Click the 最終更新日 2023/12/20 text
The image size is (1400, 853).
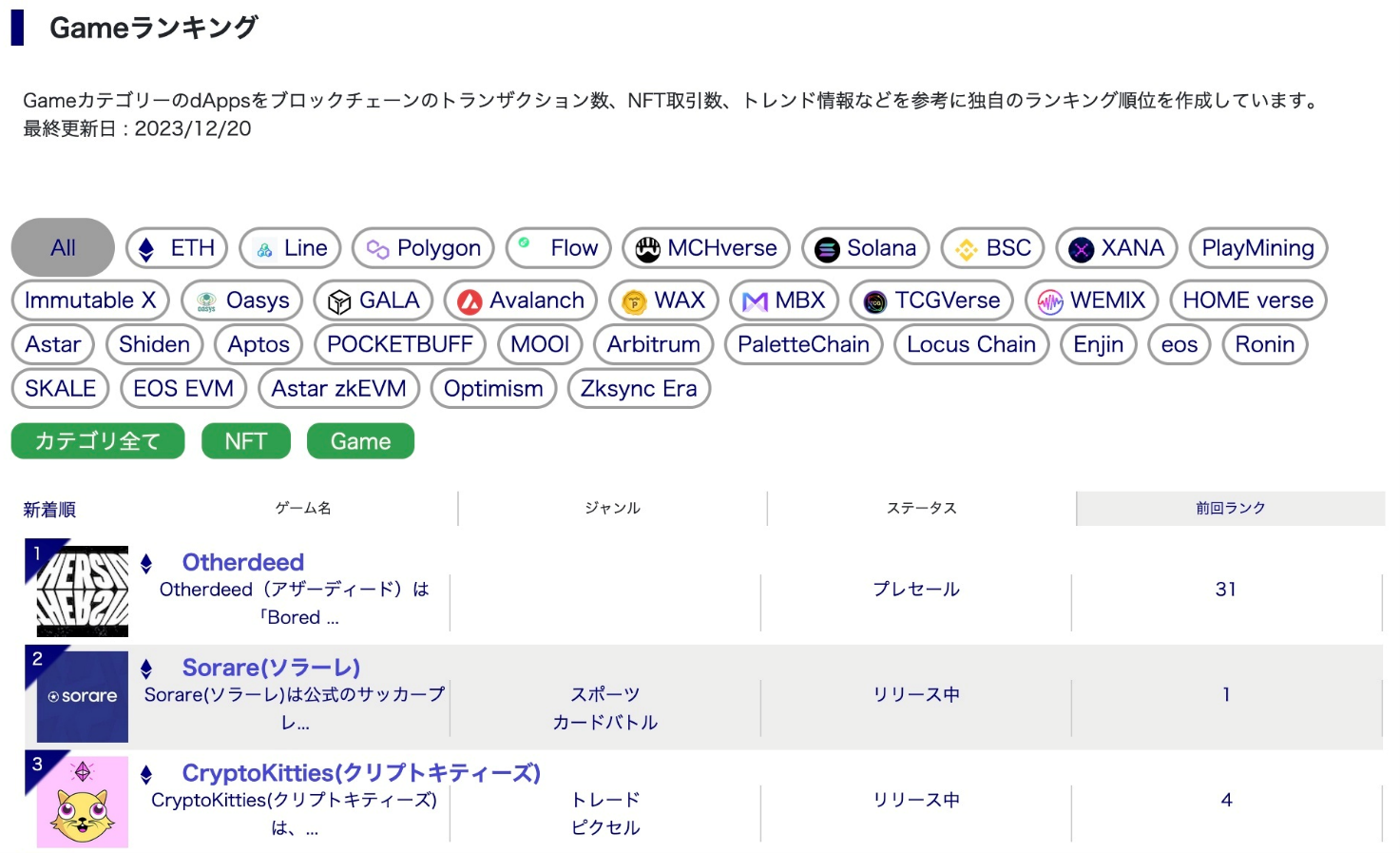coord(137,128)
